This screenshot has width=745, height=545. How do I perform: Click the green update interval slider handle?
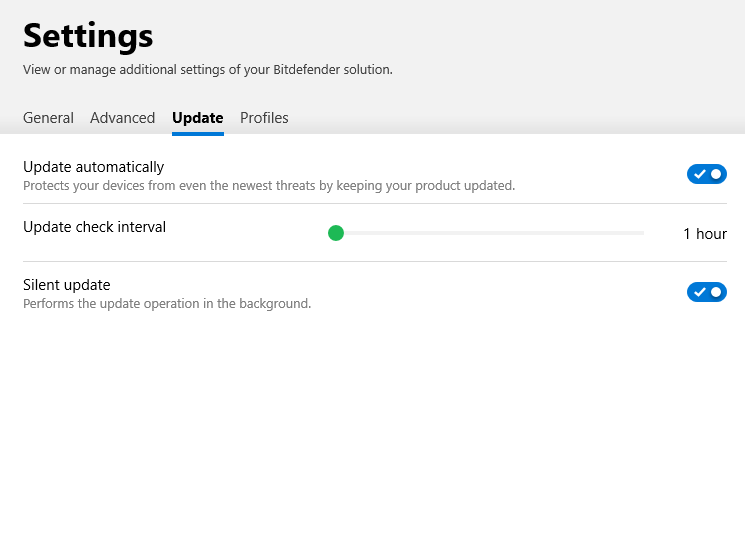(x=336, y=233)
